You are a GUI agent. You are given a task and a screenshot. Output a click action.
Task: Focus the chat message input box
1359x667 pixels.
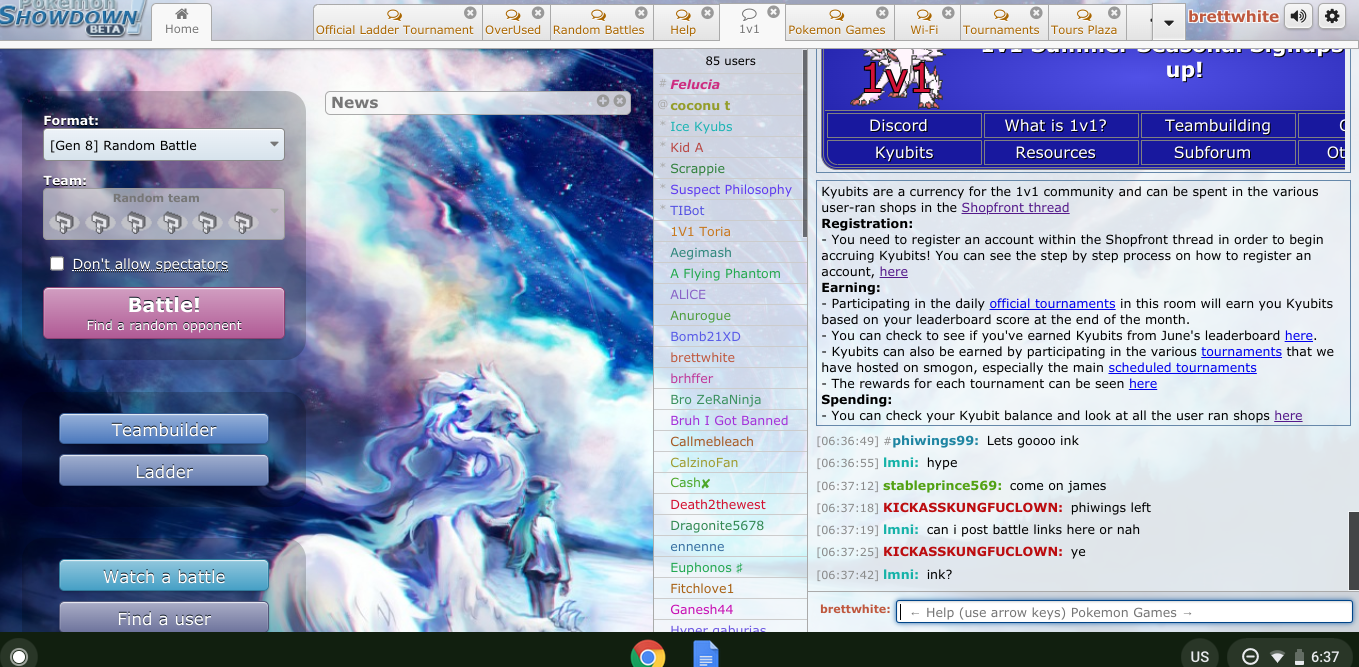pos(1125,612)
